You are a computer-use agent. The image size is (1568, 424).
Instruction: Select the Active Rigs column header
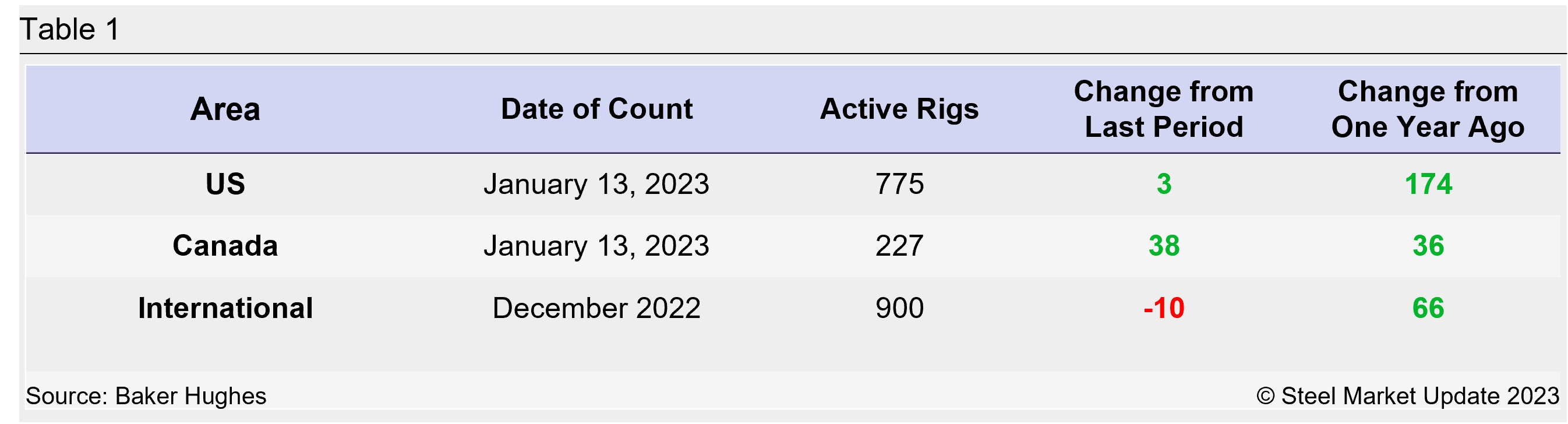(899, 109)
